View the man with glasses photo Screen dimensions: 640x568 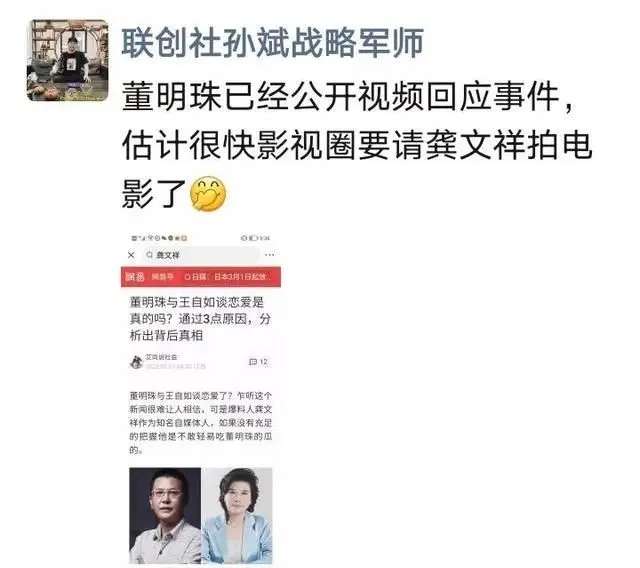click(x=165, y=516)
